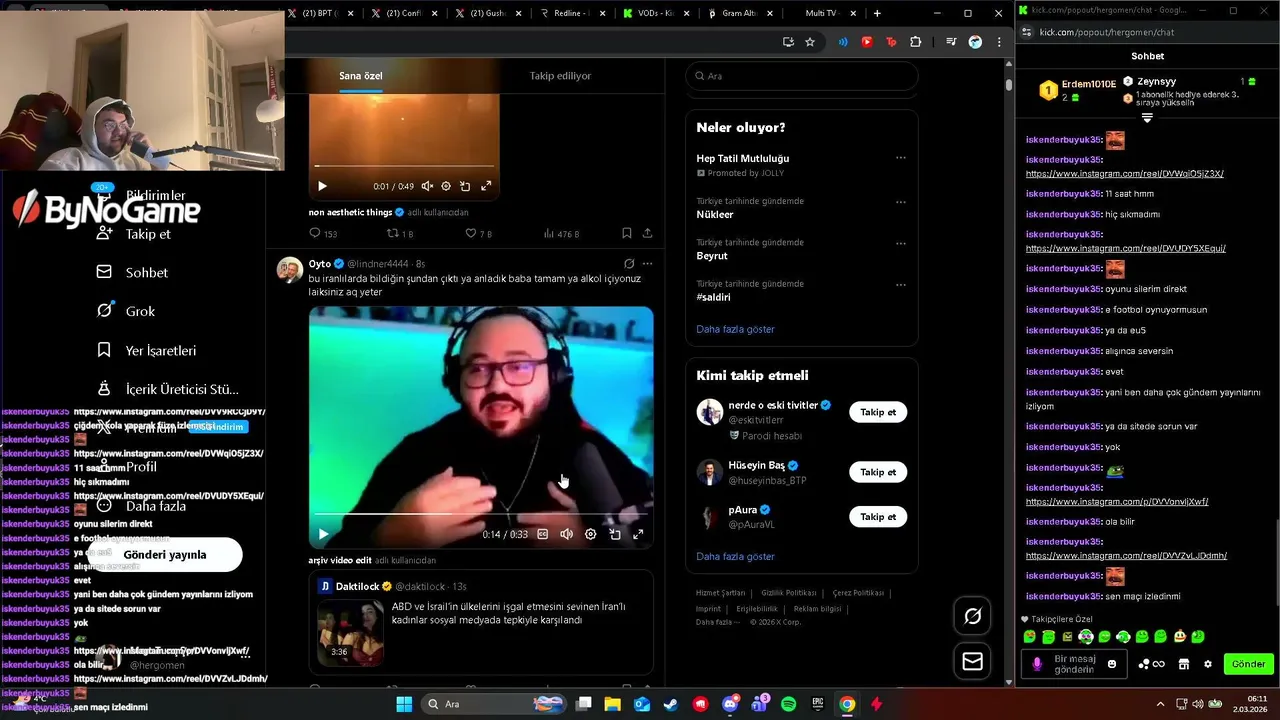Play the Oyto post video
1280x720 pixels.
[x=323, y=534]
